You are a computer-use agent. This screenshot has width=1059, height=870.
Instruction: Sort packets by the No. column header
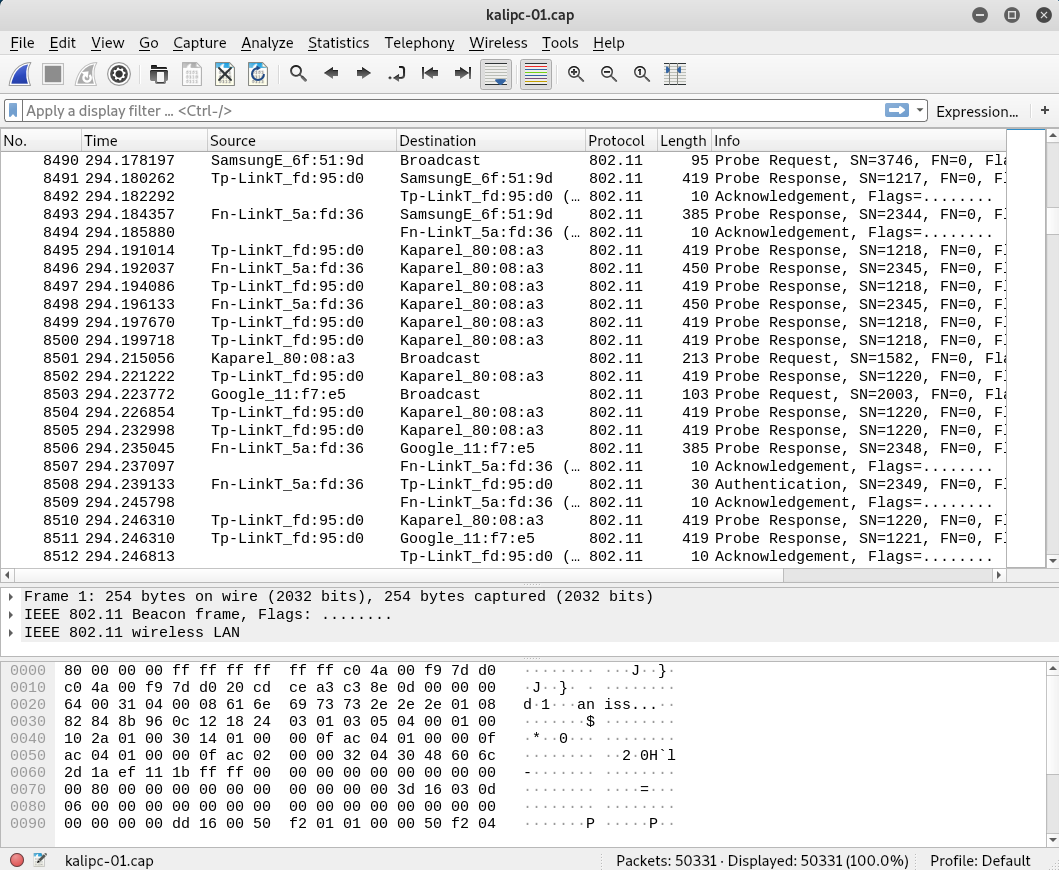click(41, 140)
